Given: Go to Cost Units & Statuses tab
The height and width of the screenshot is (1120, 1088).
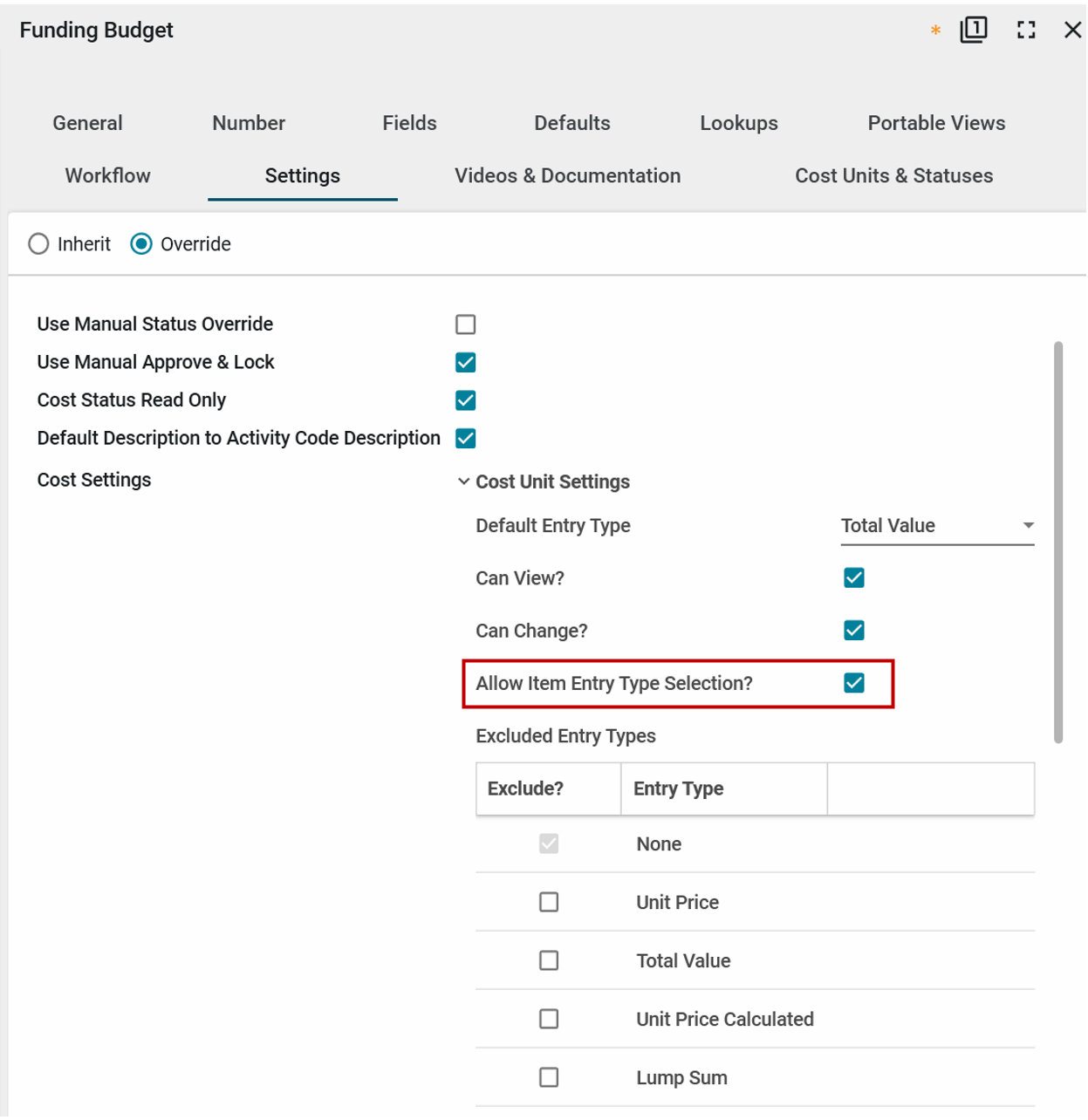Looking at the screenshot, I should click(893, 175).
